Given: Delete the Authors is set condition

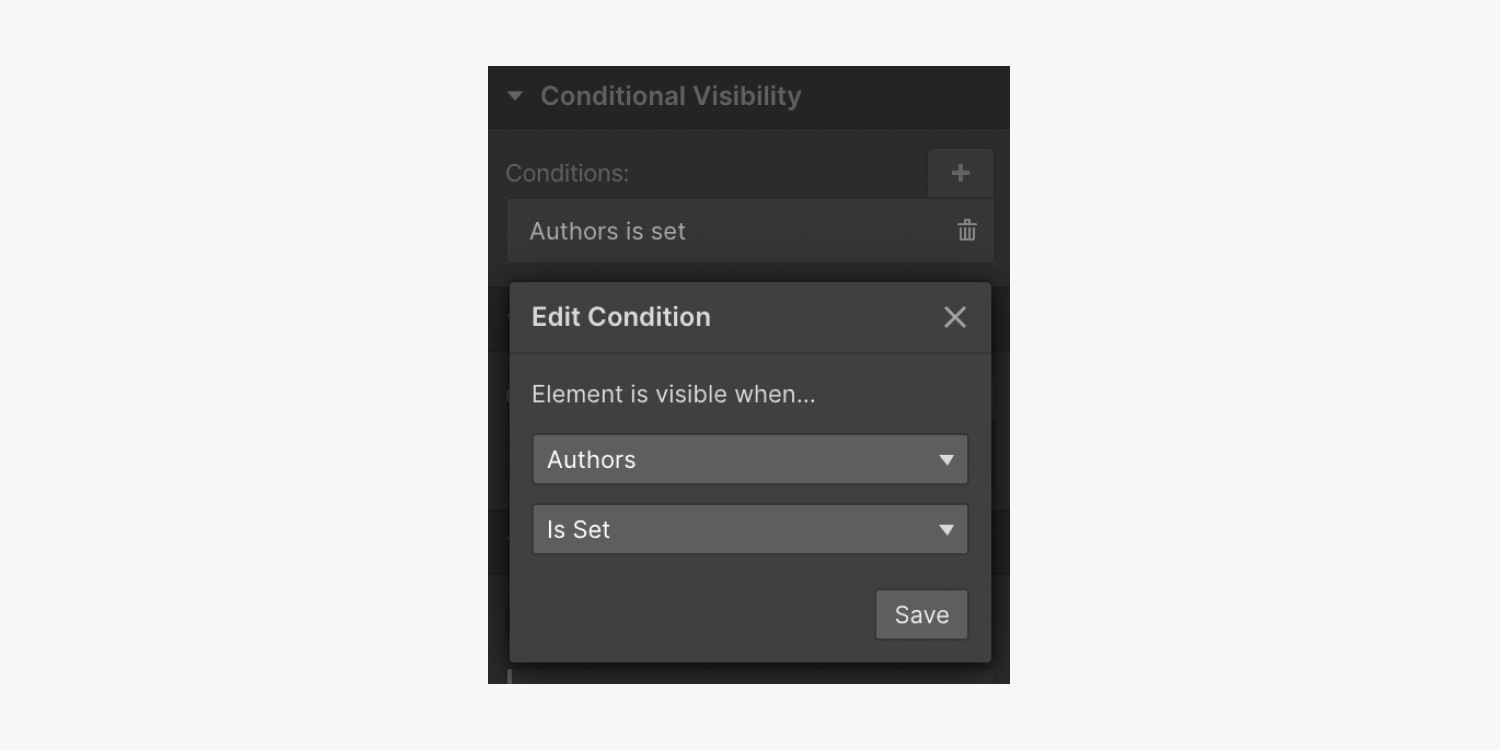Looking at the screenshot, I should click(x=967, y=231).
